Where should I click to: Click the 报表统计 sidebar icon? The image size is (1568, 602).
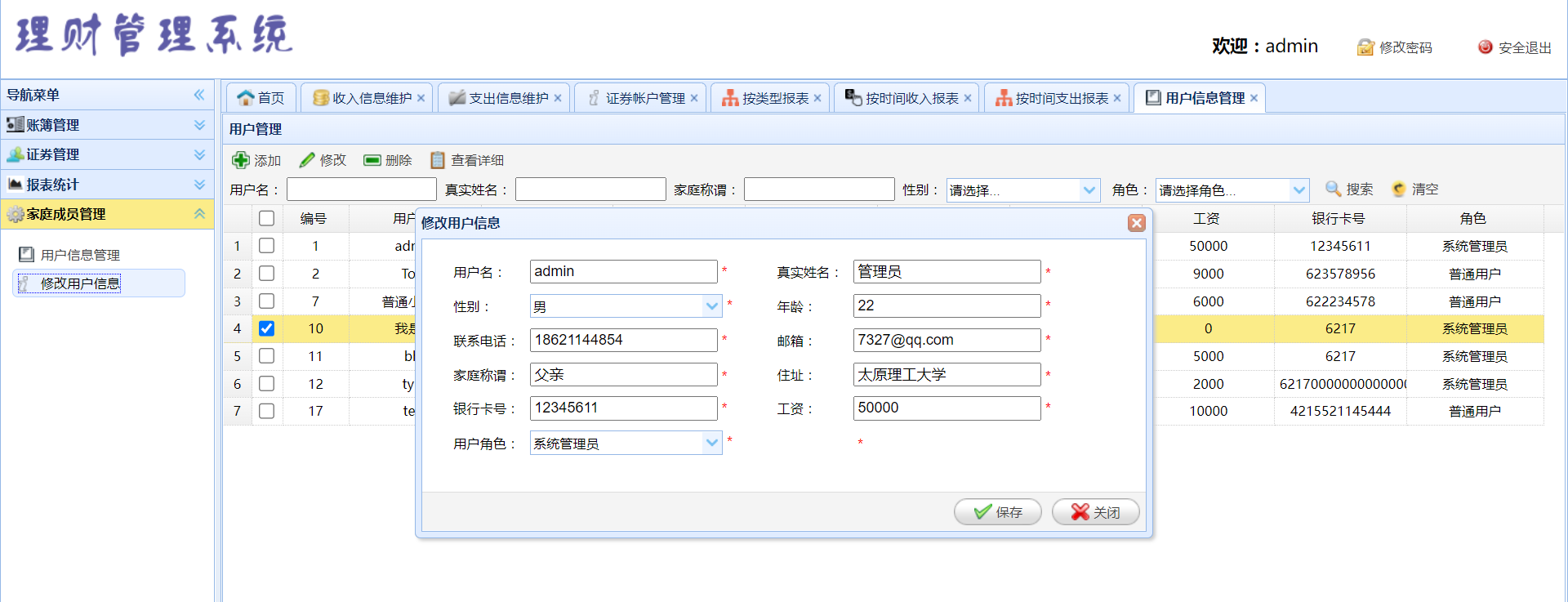pos(15,184)
